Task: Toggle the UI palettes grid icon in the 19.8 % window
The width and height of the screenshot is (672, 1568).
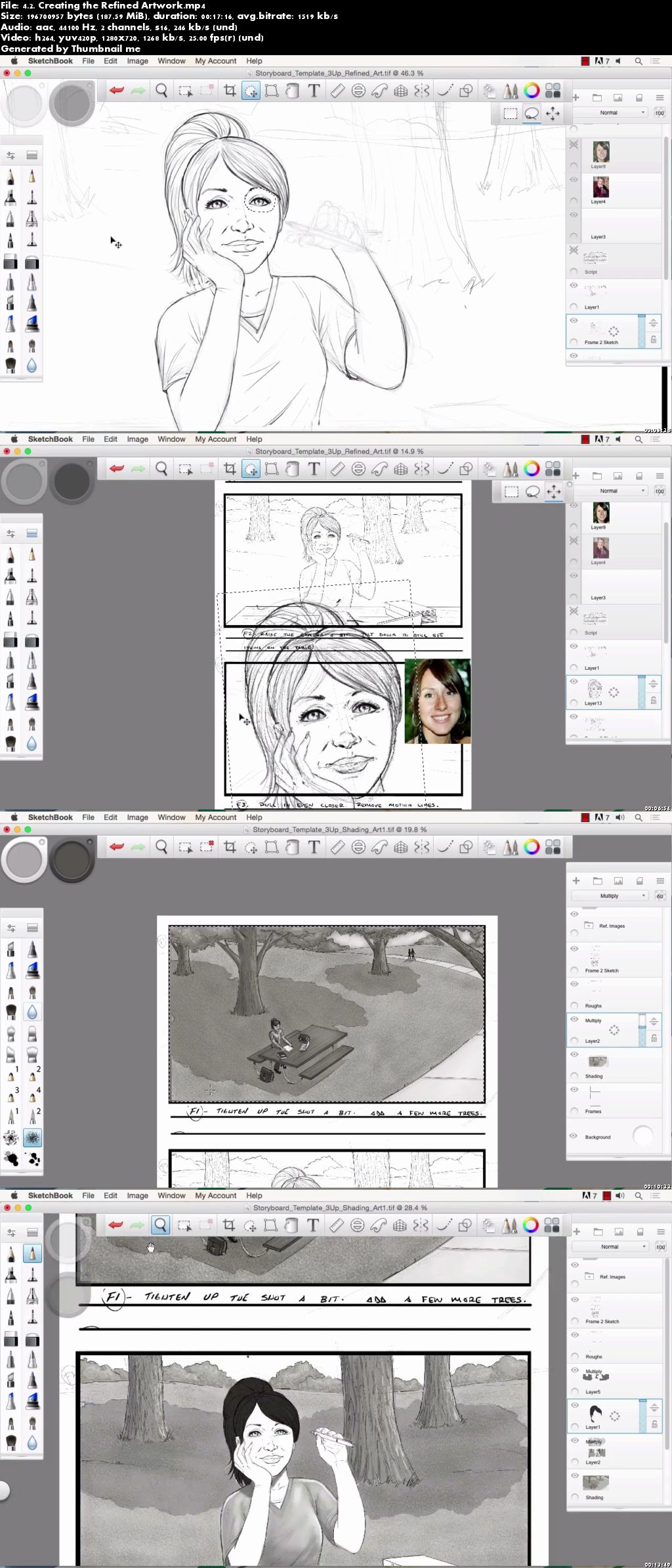Action: [x=553, y=847]
